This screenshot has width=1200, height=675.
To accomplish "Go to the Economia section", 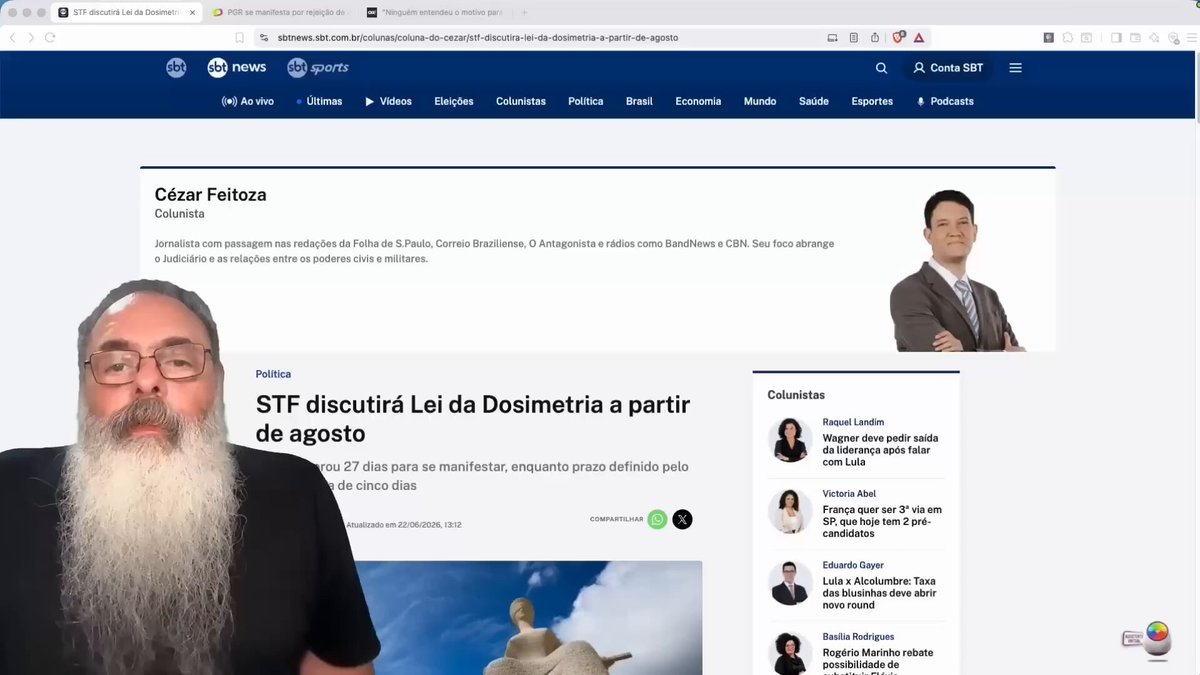I will [x=698, y=101].
